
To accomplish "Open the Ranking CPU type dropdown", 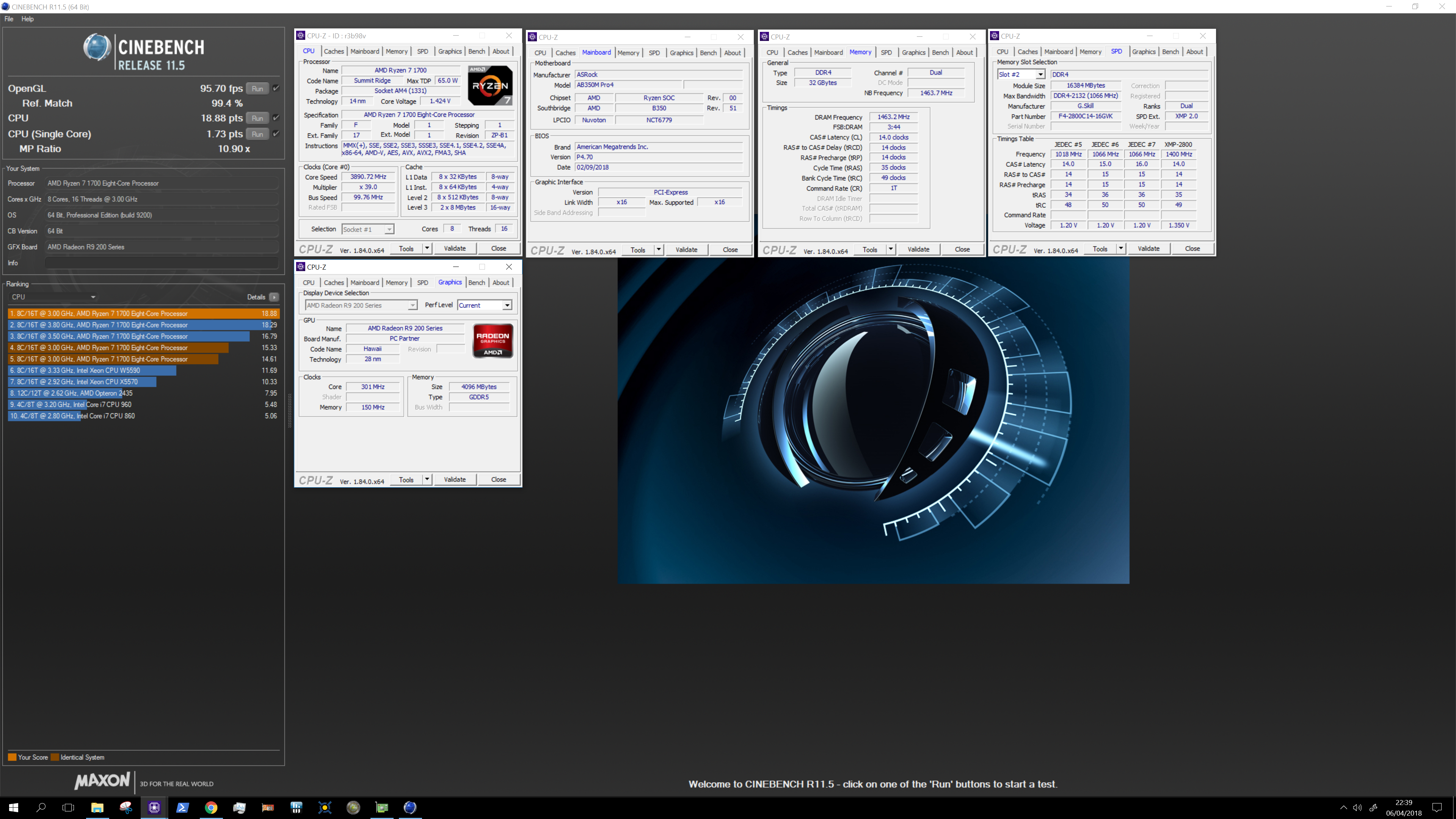I will 53,297.
